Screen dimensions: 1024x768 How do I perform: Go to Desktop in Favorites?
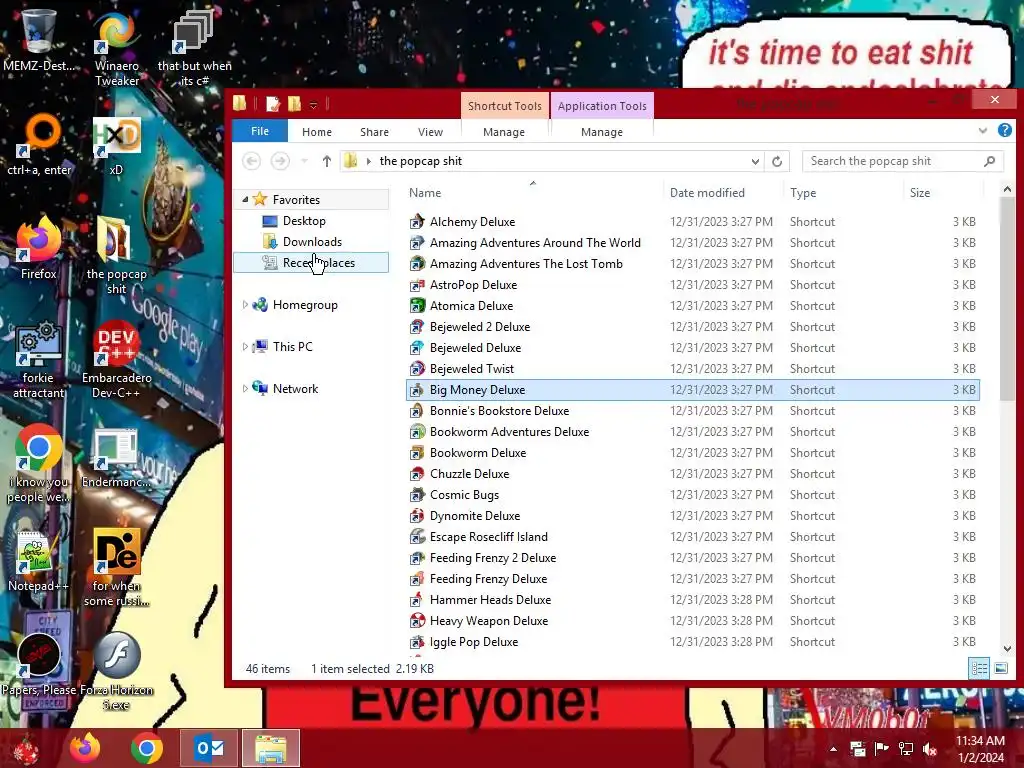click(304, 221)
